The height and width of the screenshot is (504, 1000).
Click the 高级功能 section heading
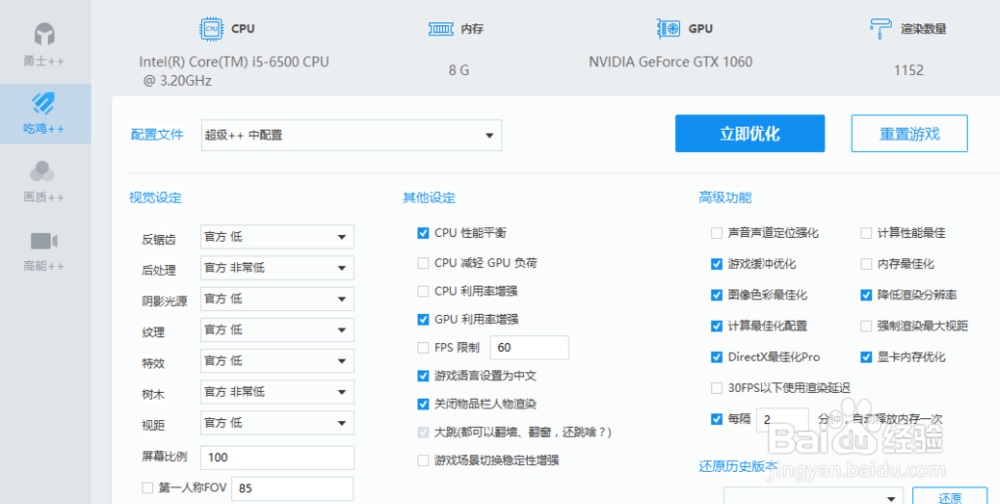point(725,198)
